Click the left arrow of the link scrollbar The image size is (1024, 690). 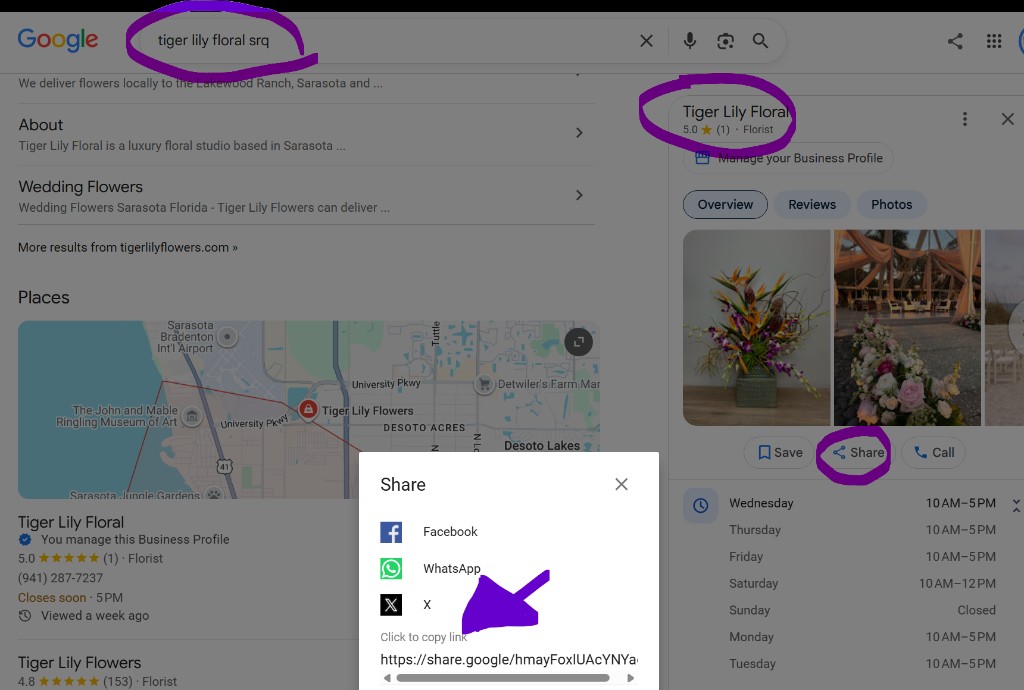click(387, 678)
